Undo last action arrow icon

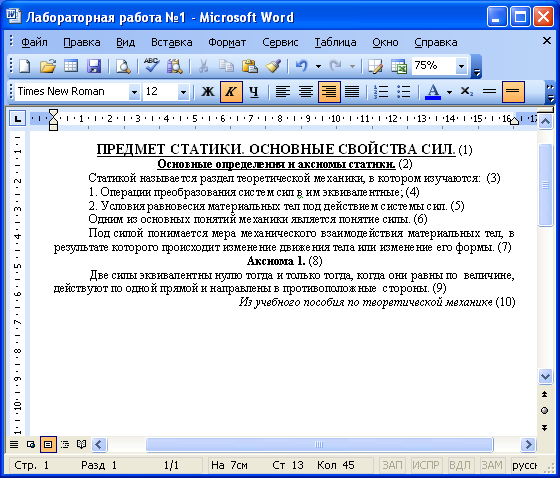pos(302,66)
